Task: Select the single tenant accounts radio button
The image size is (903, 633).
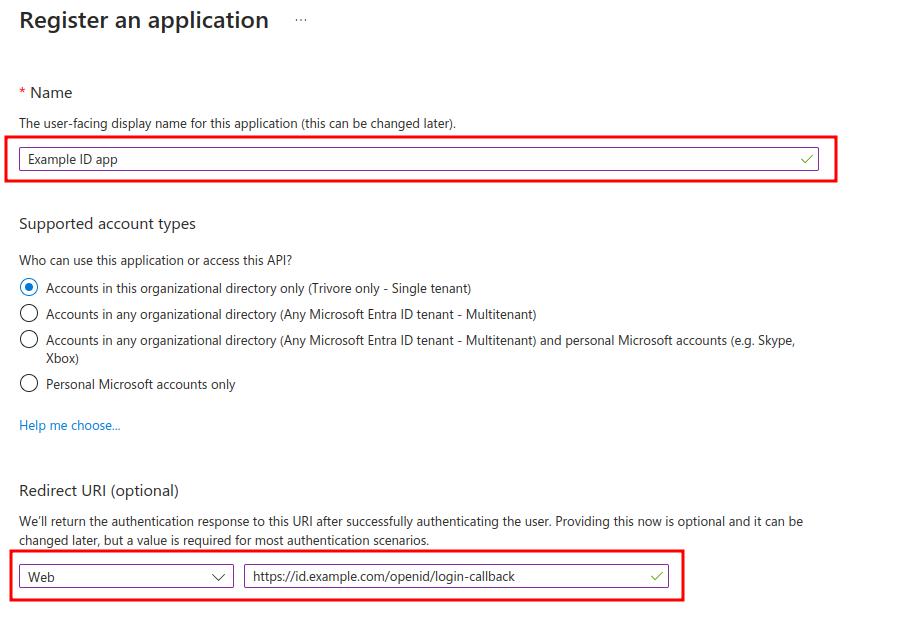Action: 29,287
